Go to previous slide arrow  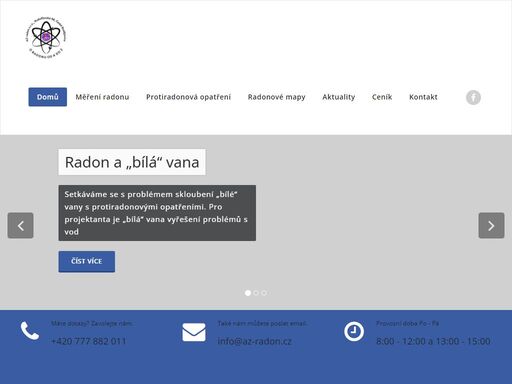pyautogui.click(x=20, y=225)
